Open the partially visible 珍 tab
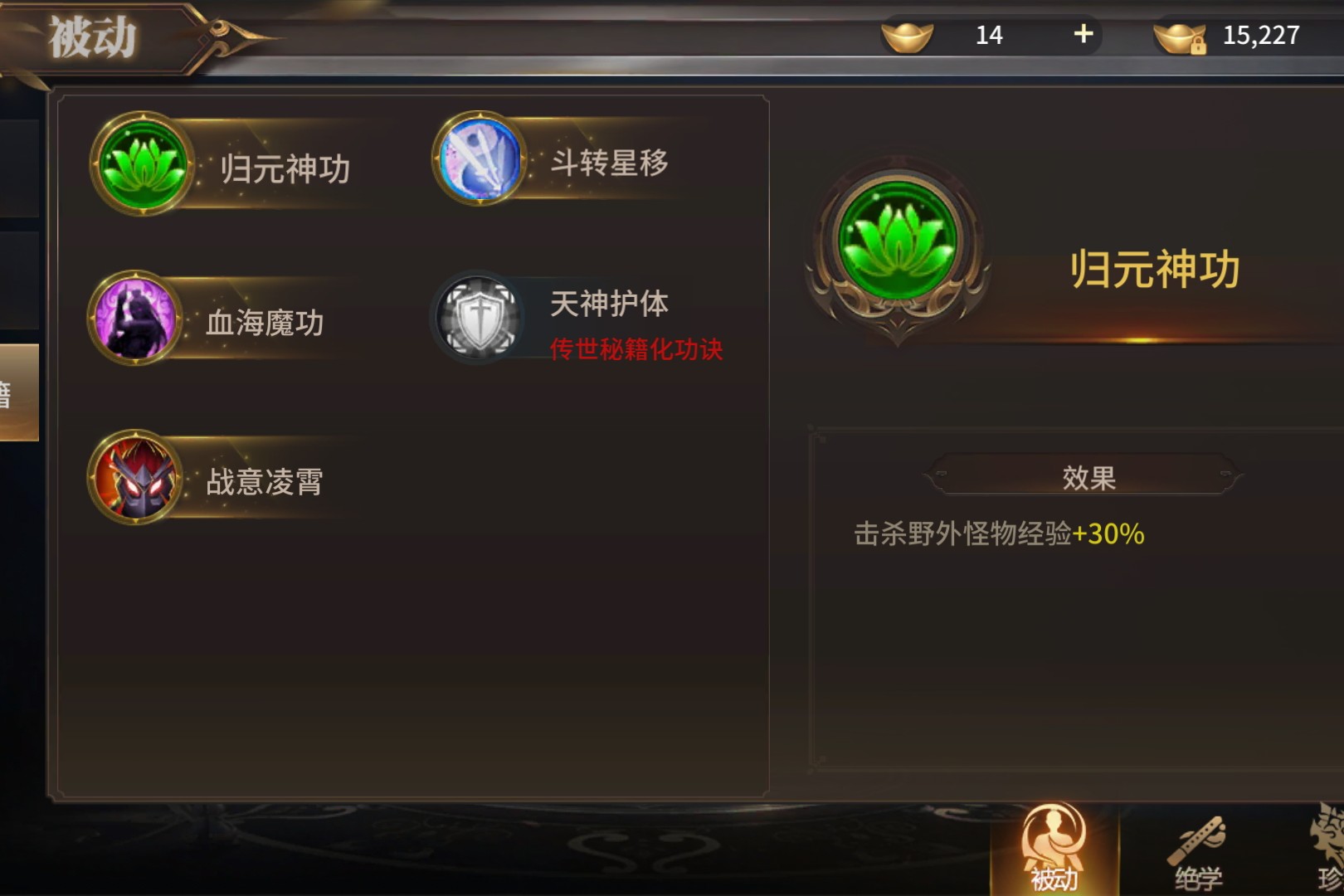Image resolution: width=1344 pixels, height=896 pixels. click(1327, 850)
